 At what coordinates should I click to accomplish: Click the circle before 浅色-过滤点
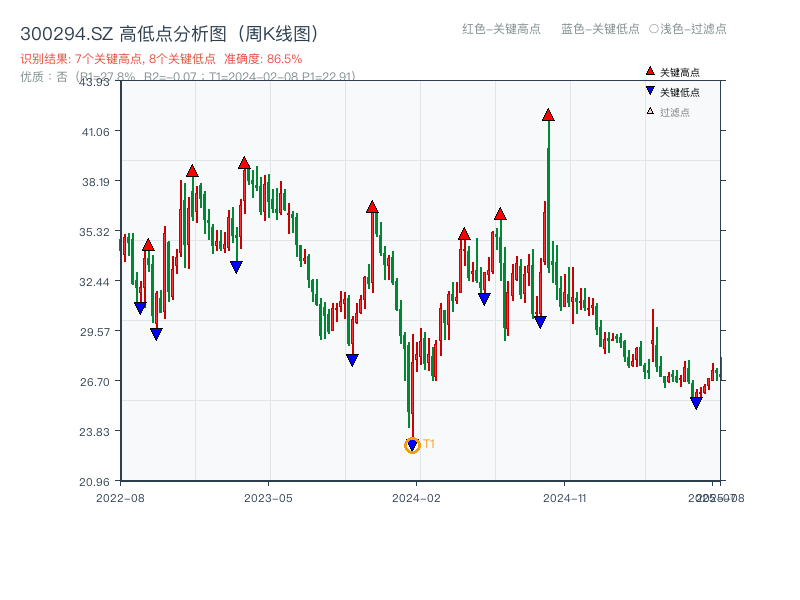pos(654,29)
